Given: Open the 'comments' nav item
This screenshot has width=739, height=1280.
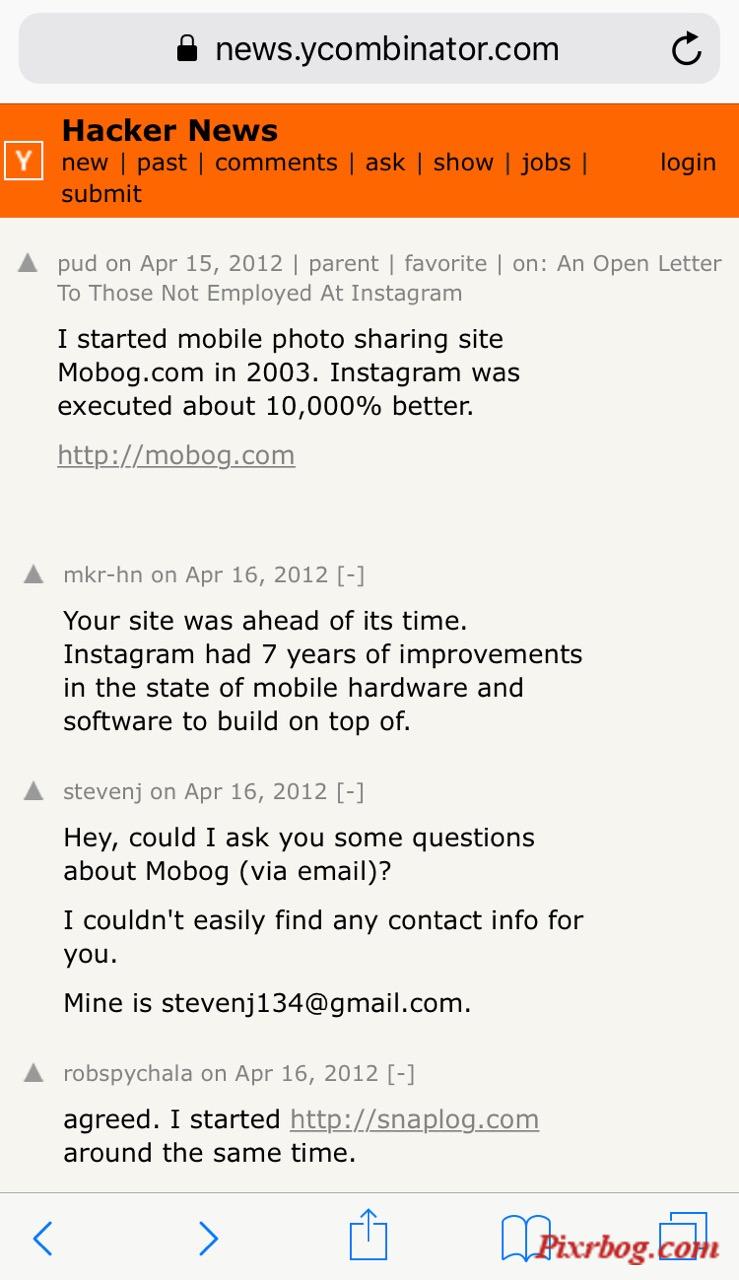Looking at the screenshot, I should point(276,162).
